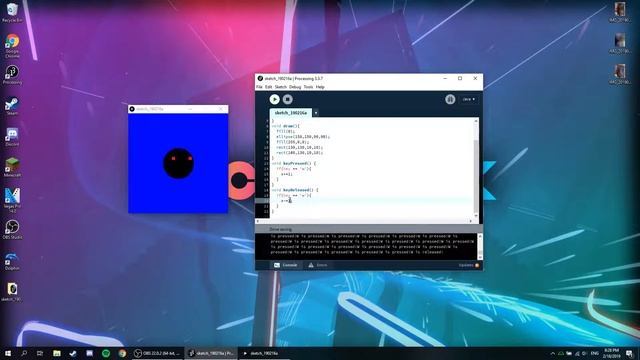Click the Updates notification in Processing
Viewport: 640px width, 360px height.
[x=469, y=265]
